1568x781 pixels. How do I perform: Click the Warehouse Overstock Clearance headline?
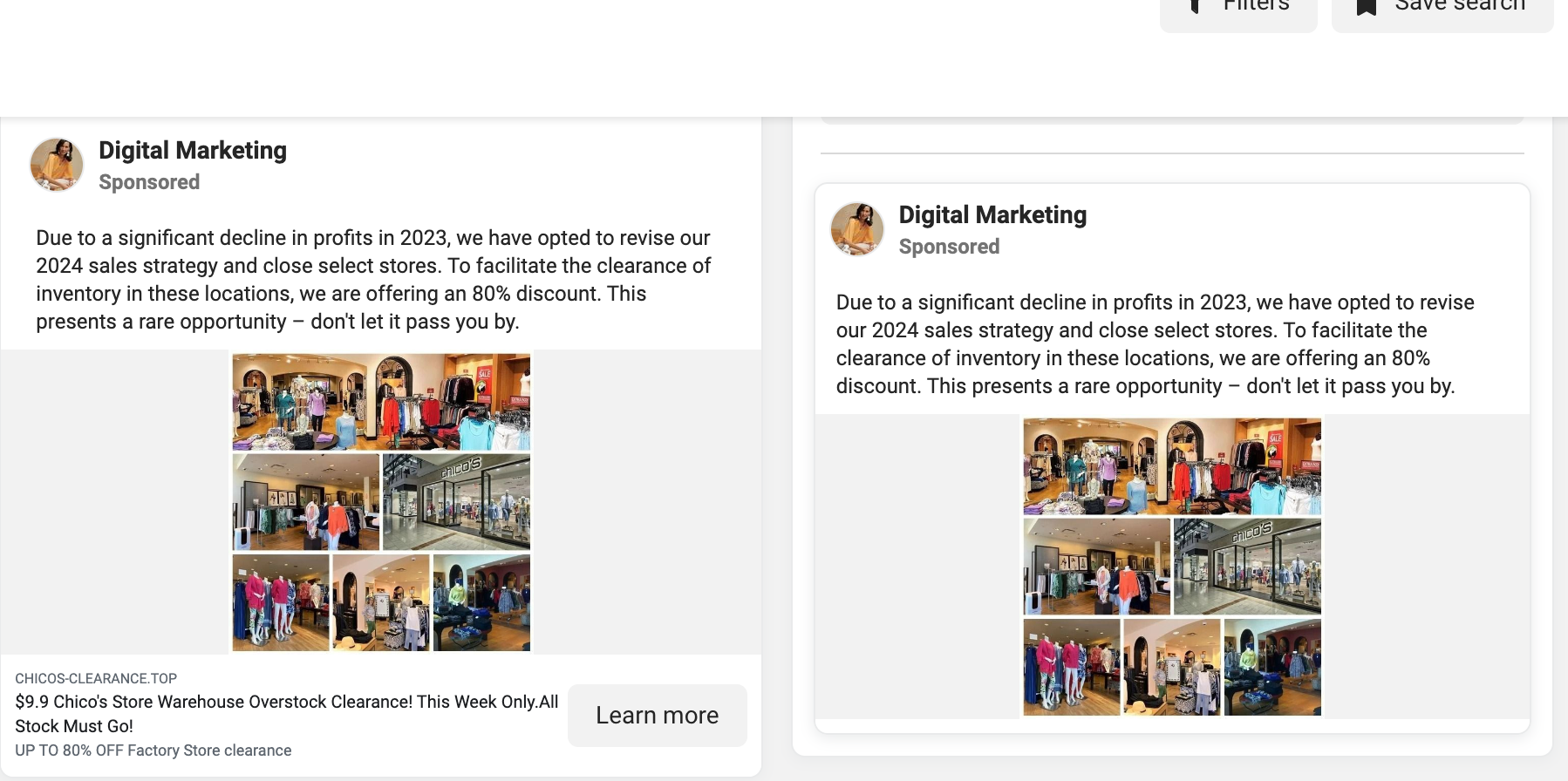[x=286, y=713]
